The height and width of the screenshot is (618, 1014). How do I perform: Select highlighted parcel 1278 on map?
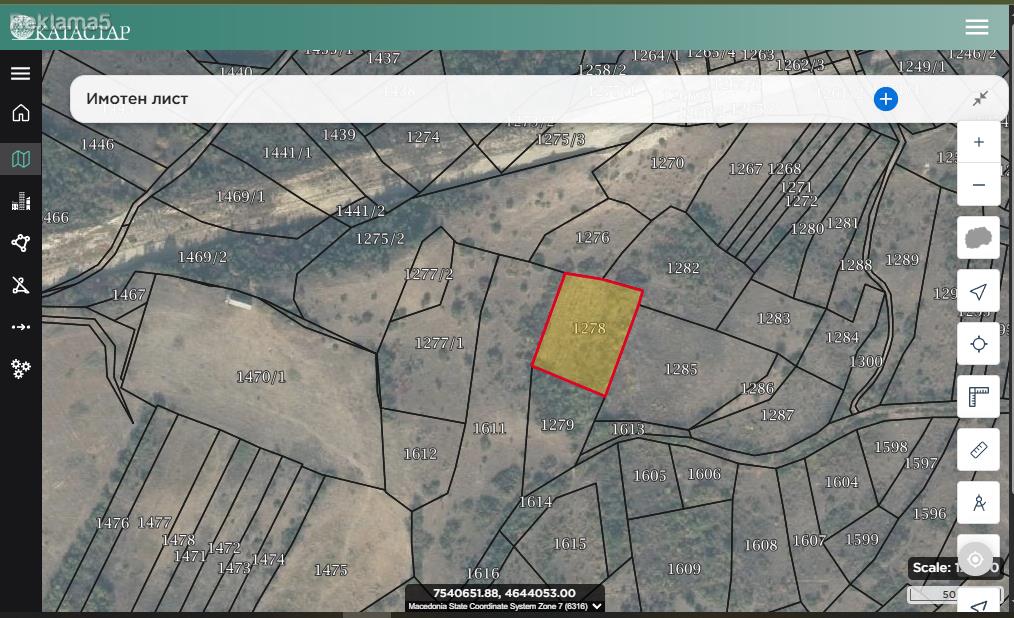(587, 334)
